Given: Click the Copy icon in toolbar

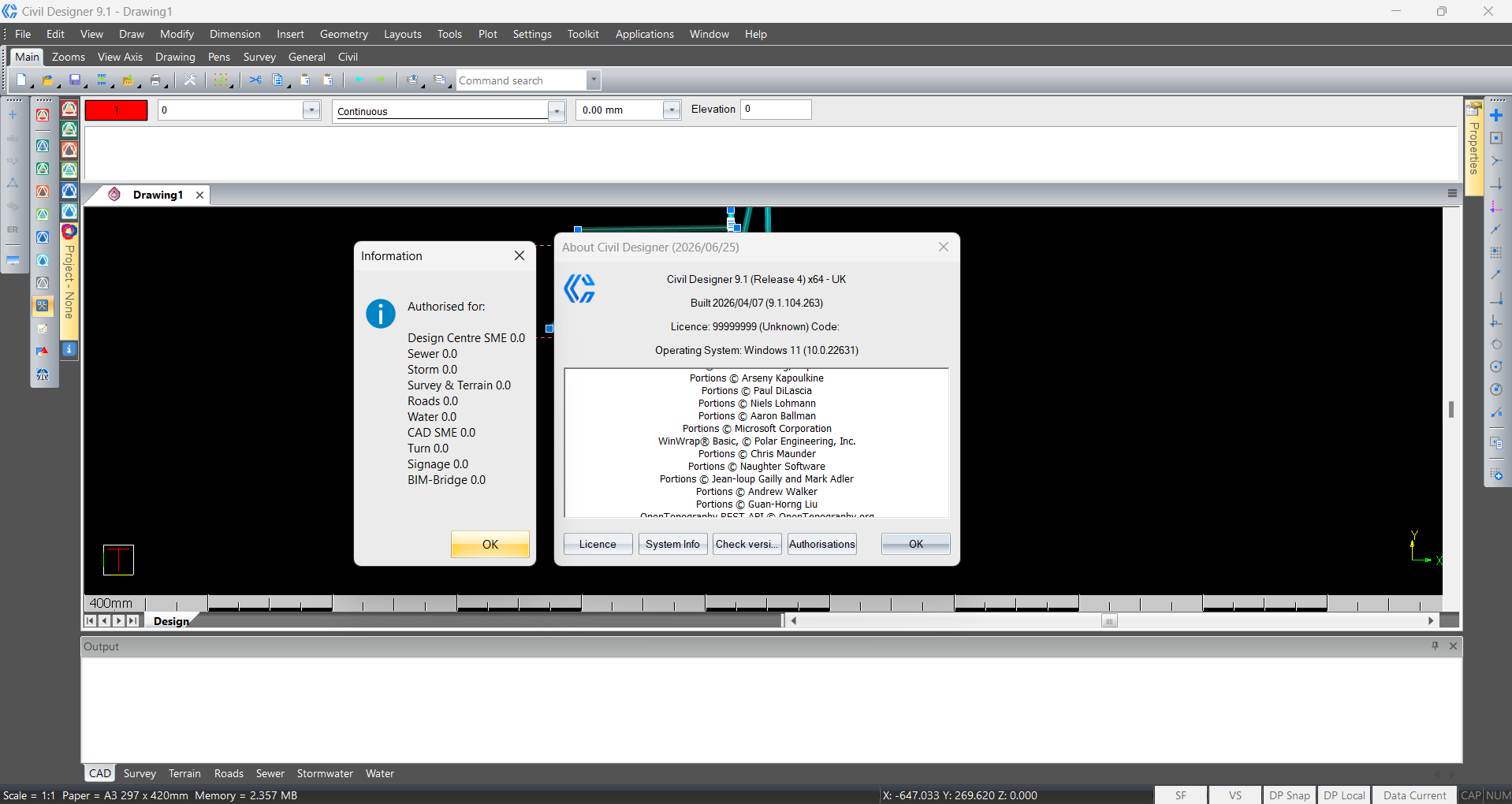Looking at the screenshot, I should [277, 80].
